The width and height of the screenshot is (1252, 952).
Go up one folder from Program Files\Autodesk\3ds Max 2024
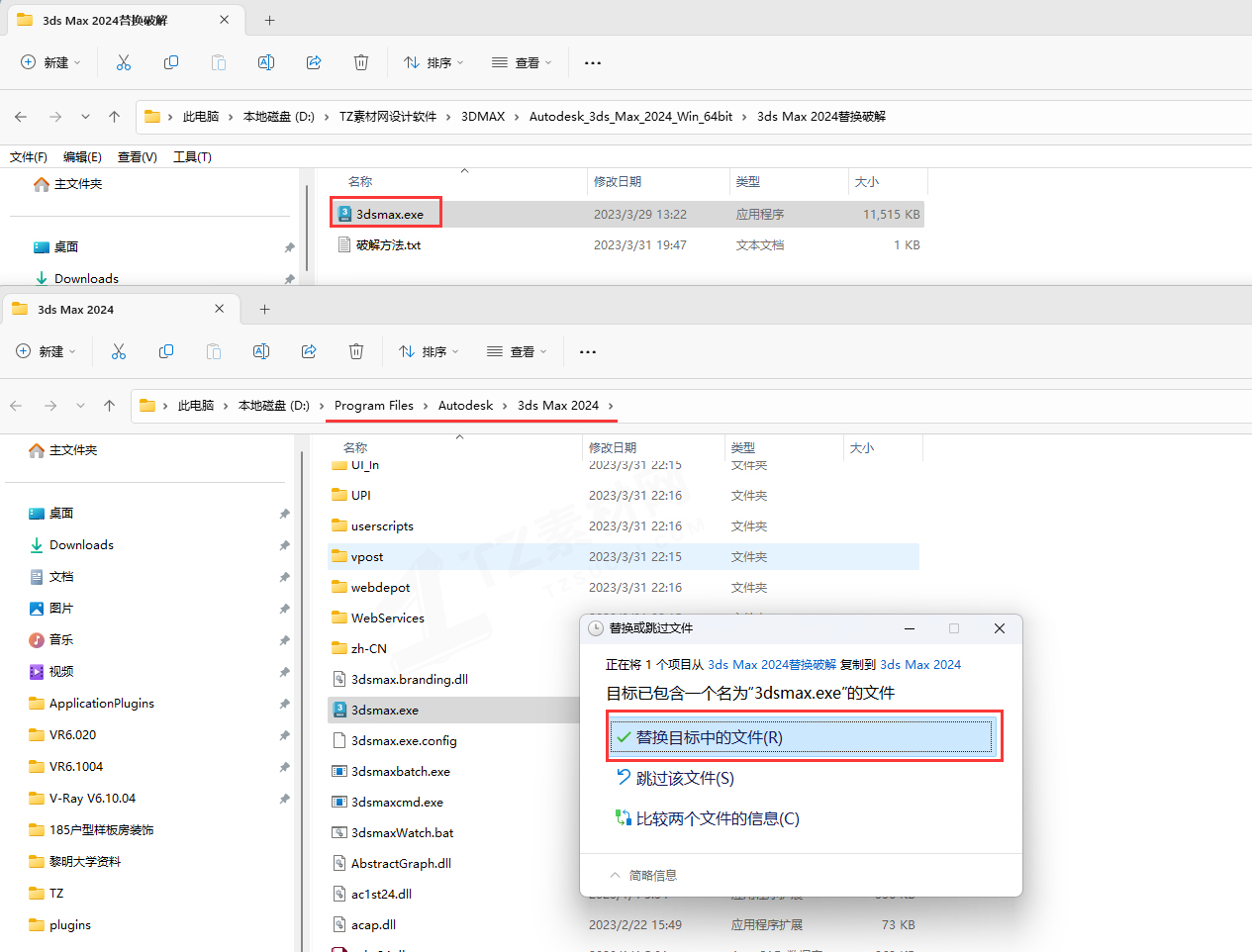[110, 406]
